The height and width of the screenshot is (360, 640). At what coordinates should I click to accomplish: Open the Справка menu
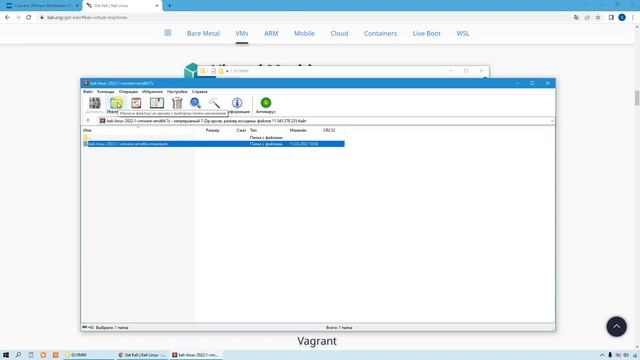pyautogui.click(x=200, y=92)
